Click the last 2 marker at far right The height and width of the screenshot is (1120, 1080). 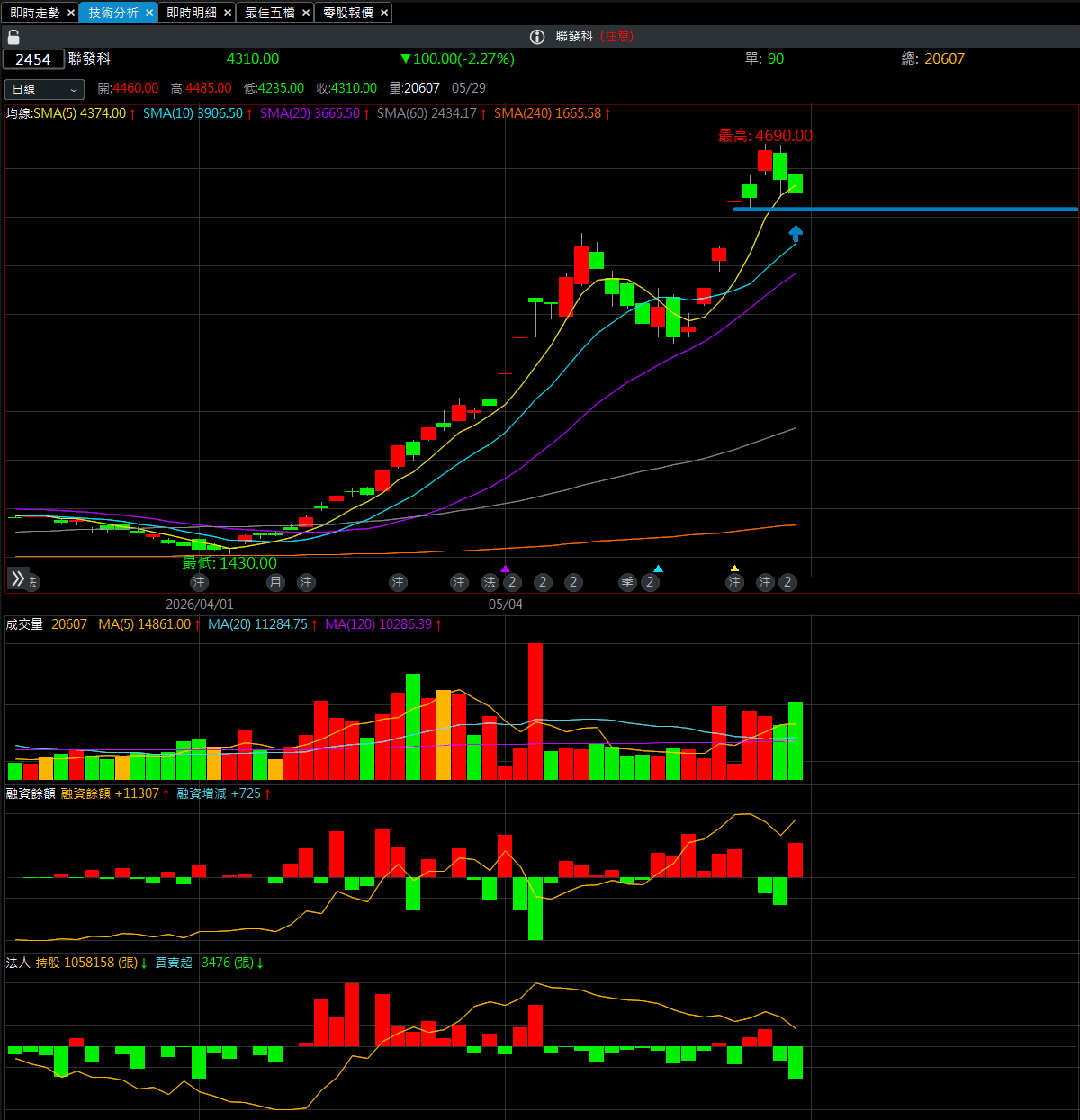point(787,582)
